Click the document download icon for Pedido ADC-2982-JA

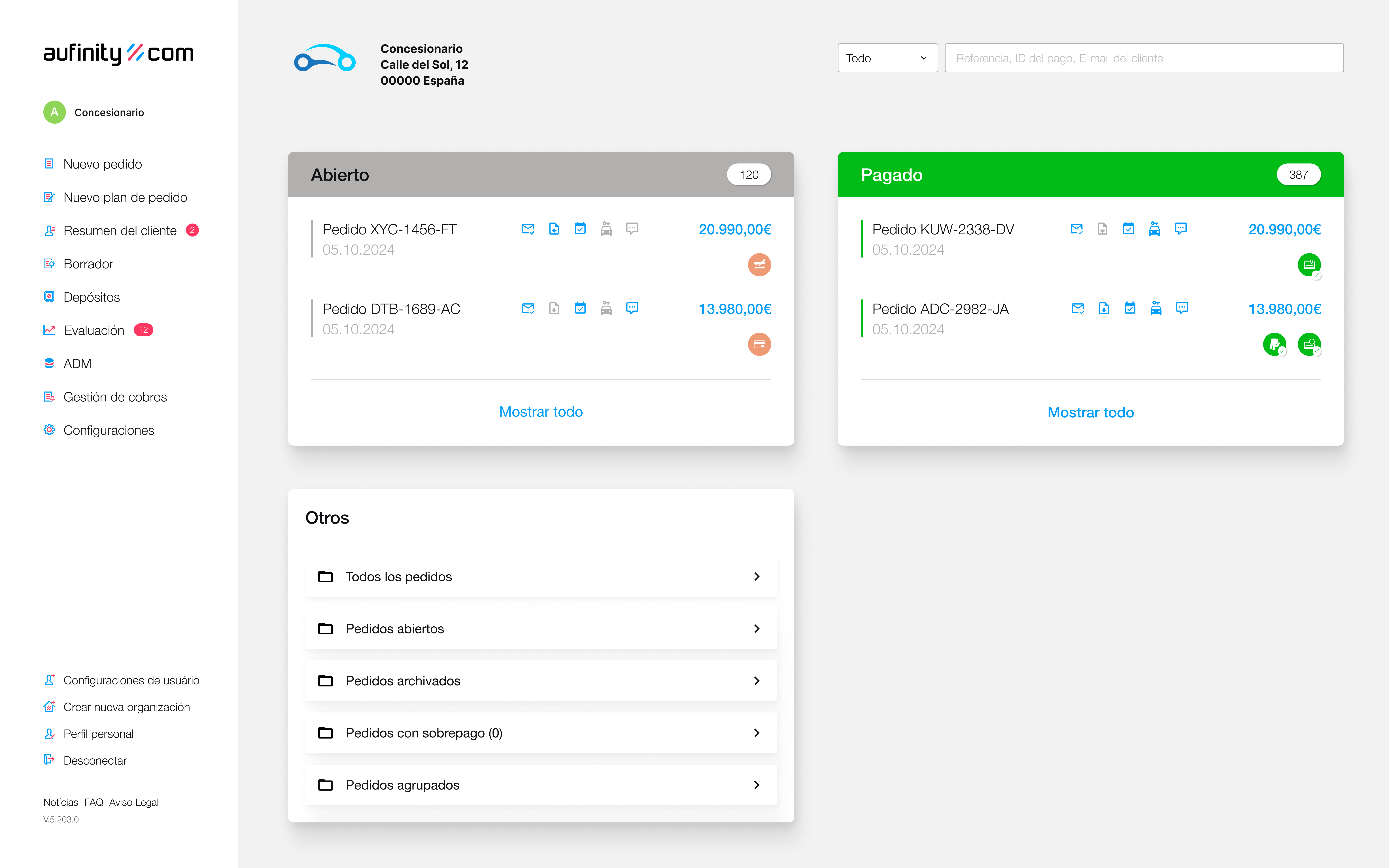coord(1104,308)
